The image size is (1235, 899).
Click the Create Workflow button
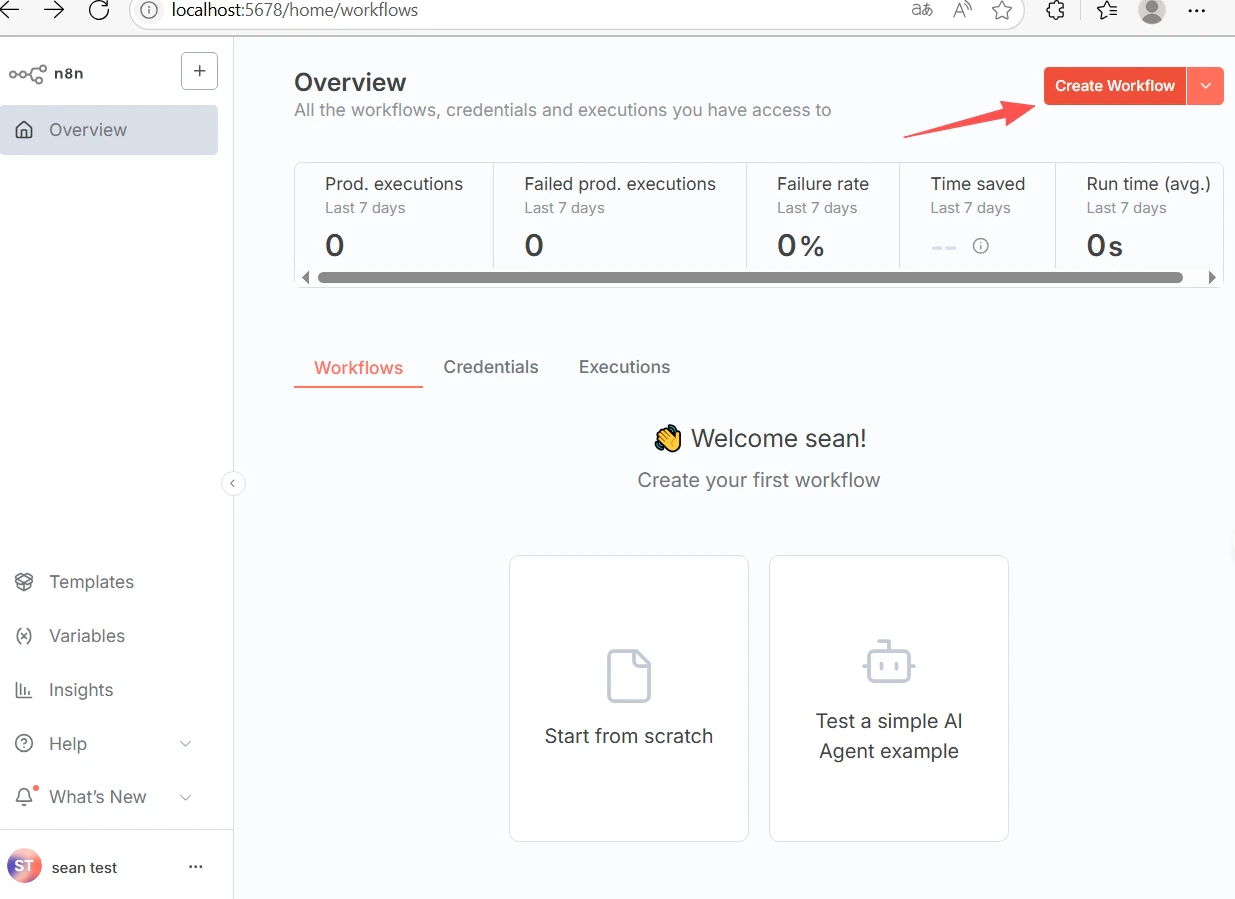pos(1115,86)
